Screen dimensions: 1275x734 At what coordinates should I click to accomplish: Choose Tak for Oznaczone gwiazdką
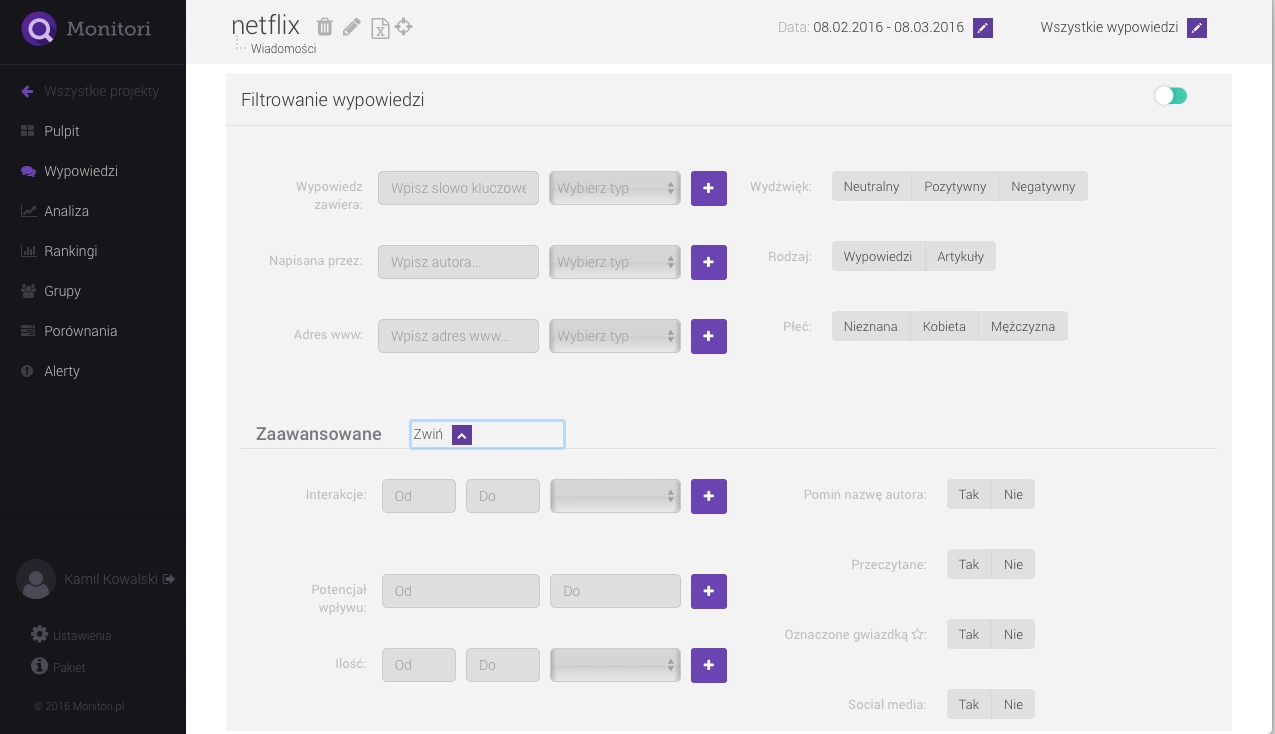click(969, 634)
